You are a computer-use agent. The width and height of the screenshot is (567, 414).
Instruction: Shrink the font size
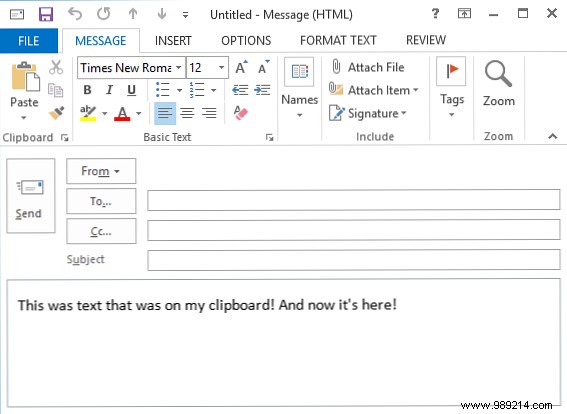(264, 67)
